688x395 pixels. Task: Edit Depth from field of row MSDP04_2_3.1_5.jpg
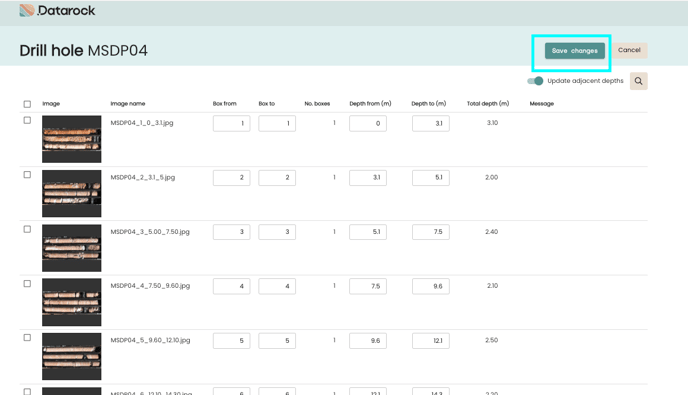[x=368, y=178]
